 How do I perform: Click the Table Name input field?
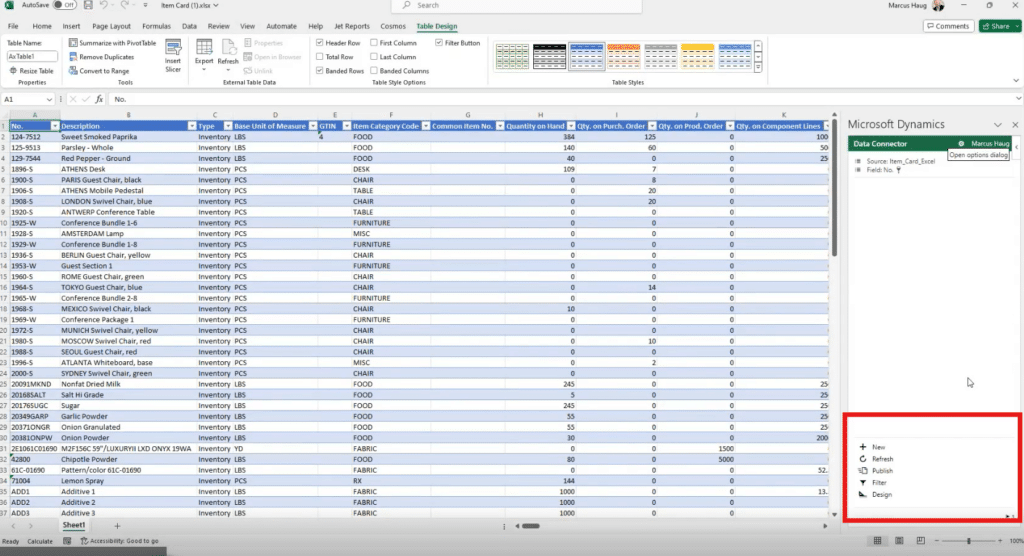coord(32,57)
